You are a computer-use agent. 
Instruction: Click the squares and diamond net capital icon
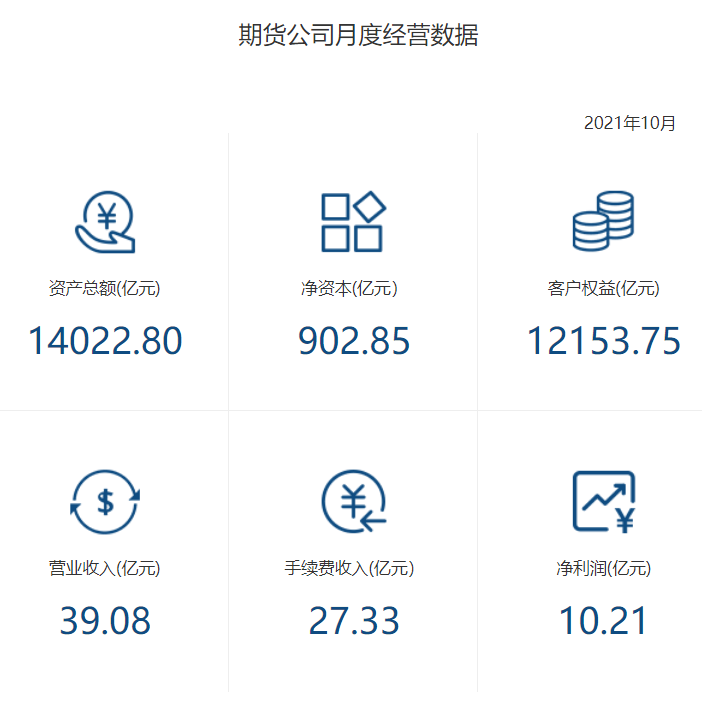click(x=354, y=221)
